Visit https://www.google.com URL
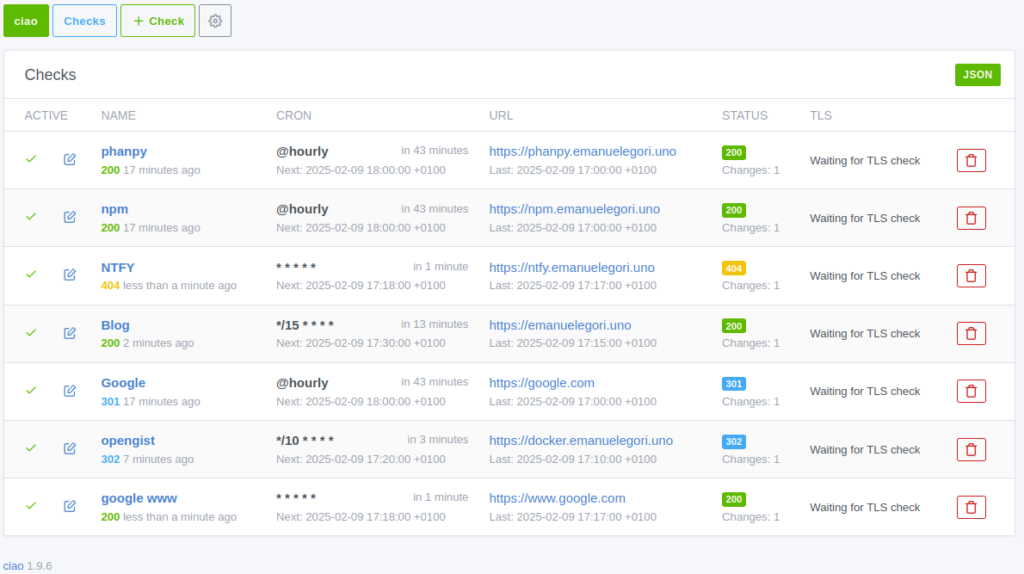The image size is (1024, 574). click(557, 498)
